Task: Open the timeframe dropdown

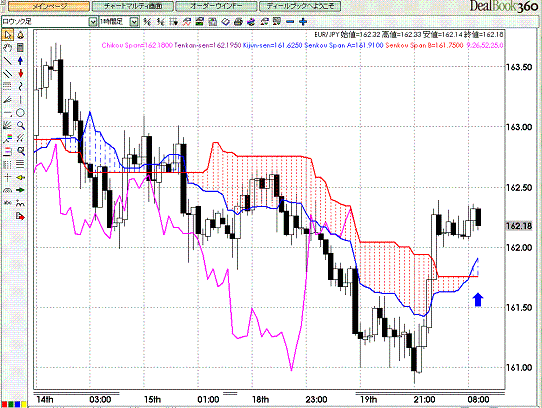Action: 134,22
